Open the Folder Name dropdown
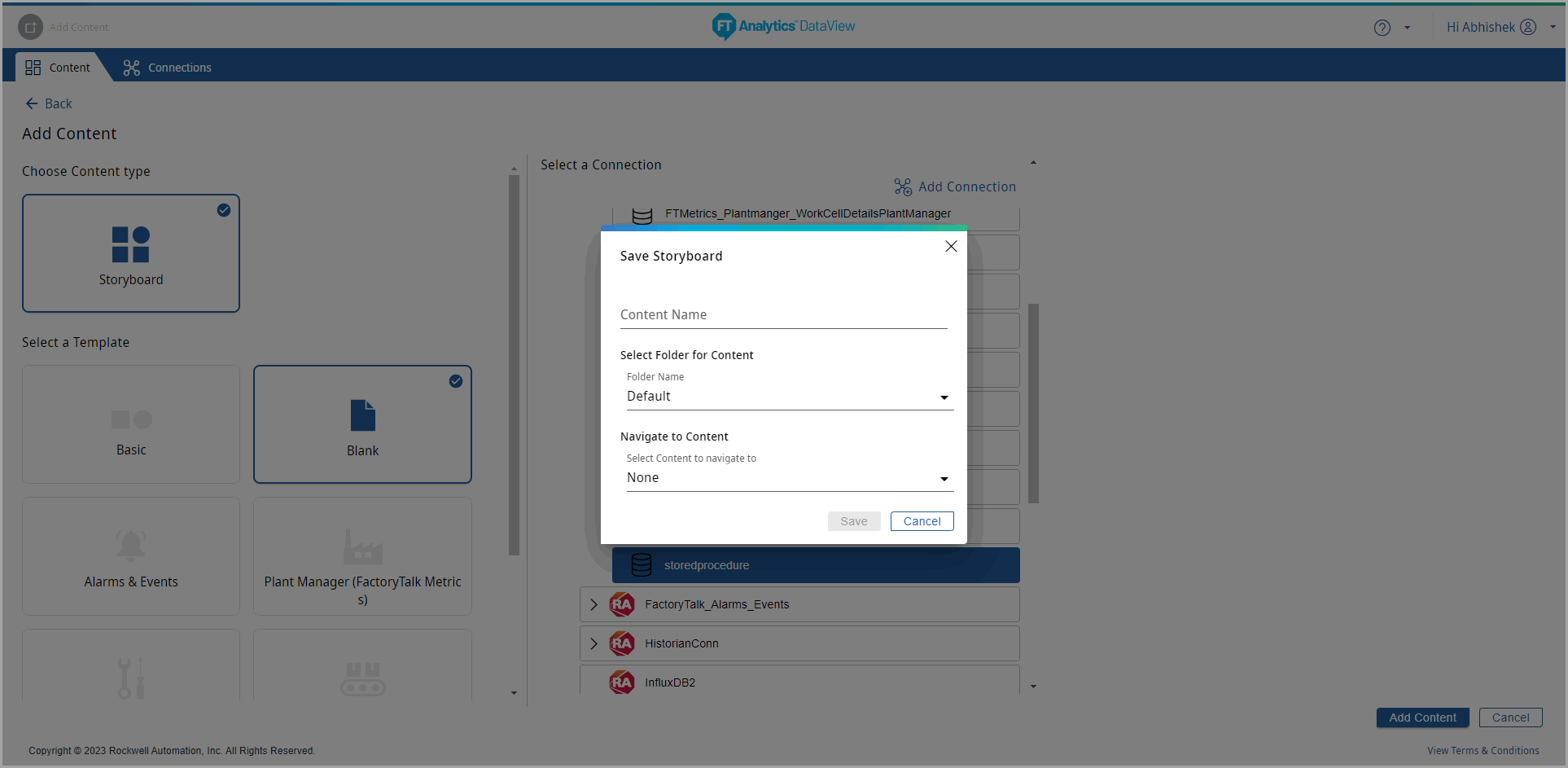The width and height of the screenshot is (1568, 768). pyautogui.click(x=790, y=397)
